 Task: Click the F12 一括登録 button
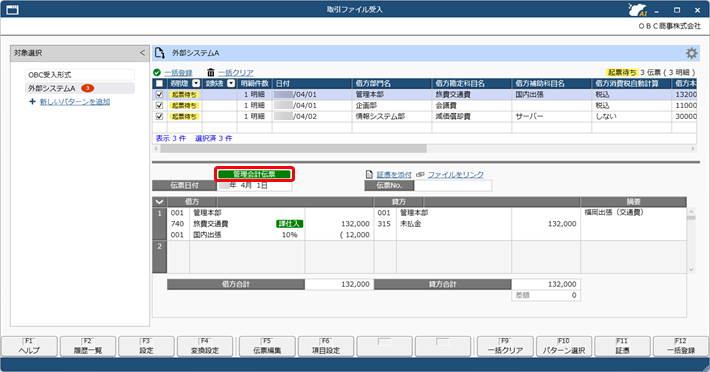pos(681,346)
